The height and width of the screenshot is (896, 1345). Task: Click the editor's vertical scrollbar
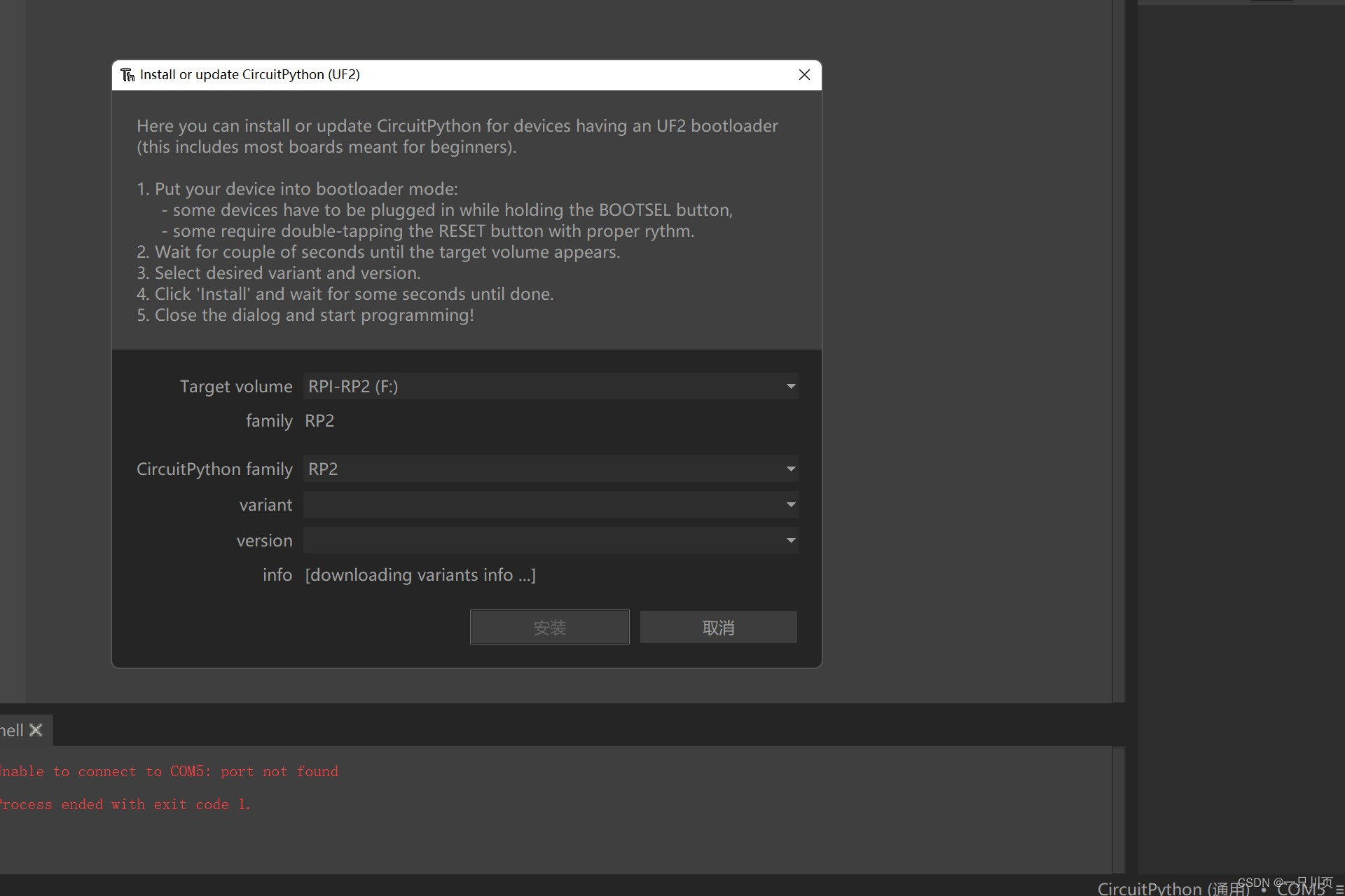(x=1118, y=350)
